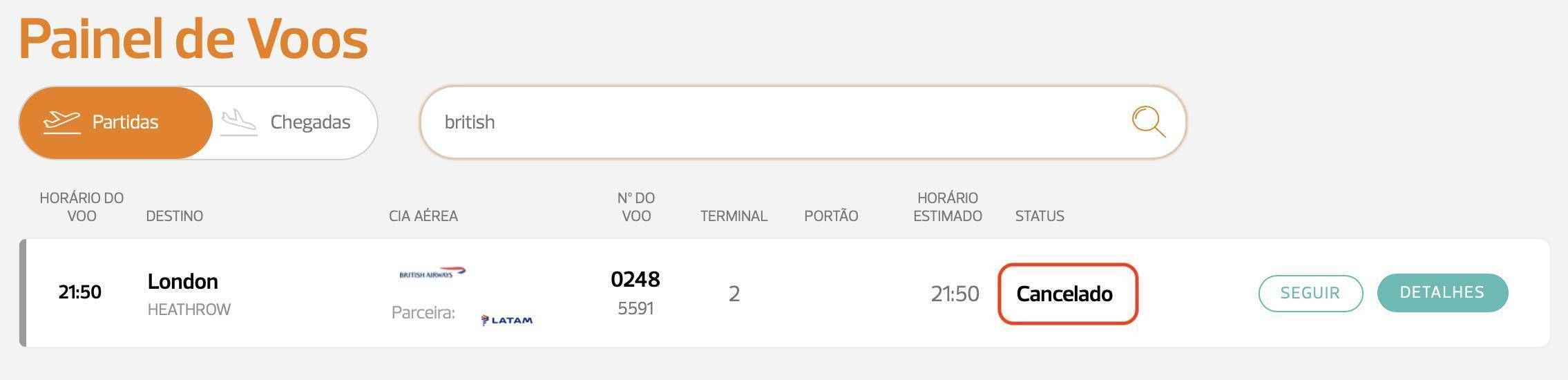This screenshot has width=1568, height=380.
Task: Click the HORÁRIO DO VOO column header
Action: (82, 207)
